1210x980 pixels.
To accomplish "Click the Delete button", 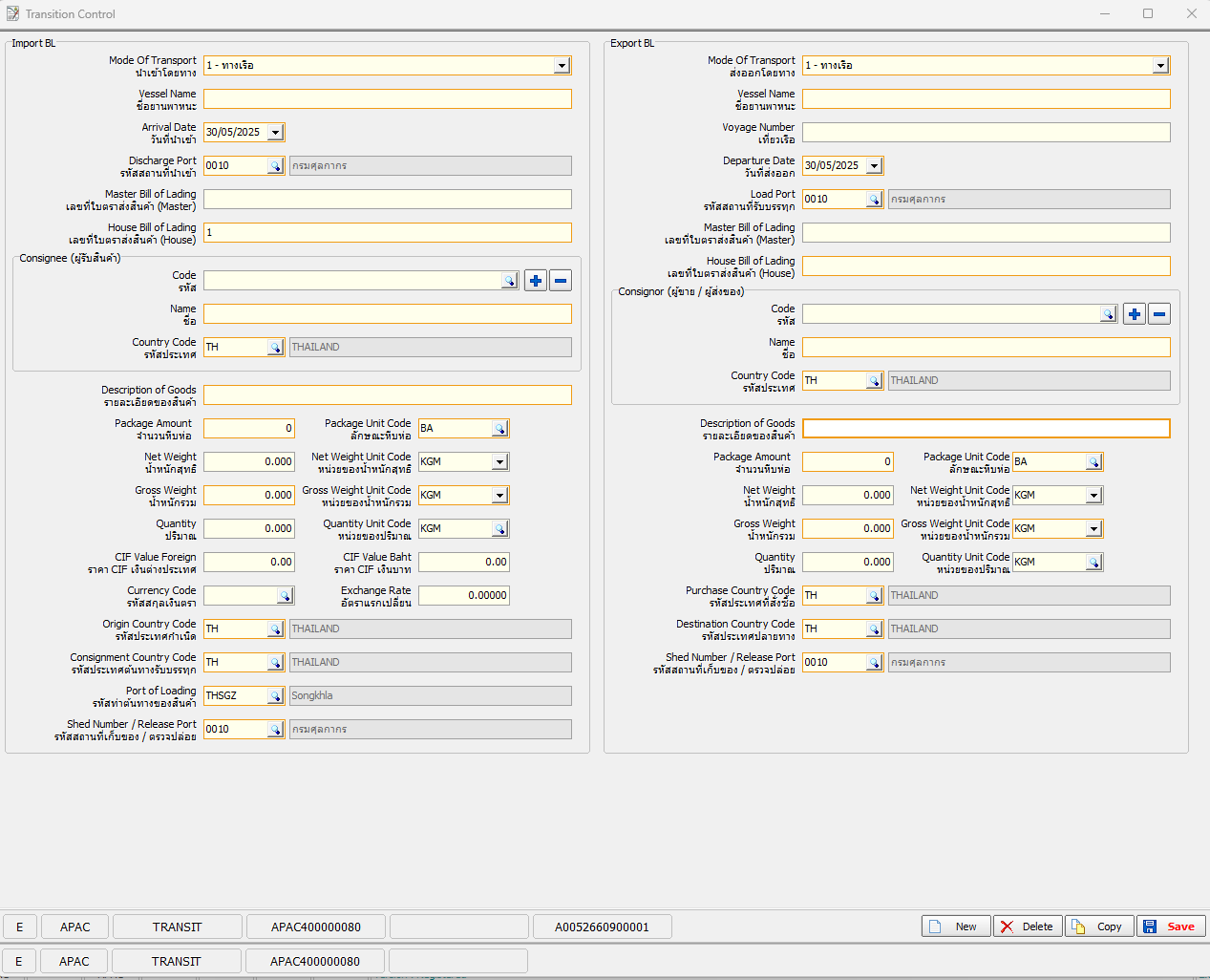I will 1028,927.
